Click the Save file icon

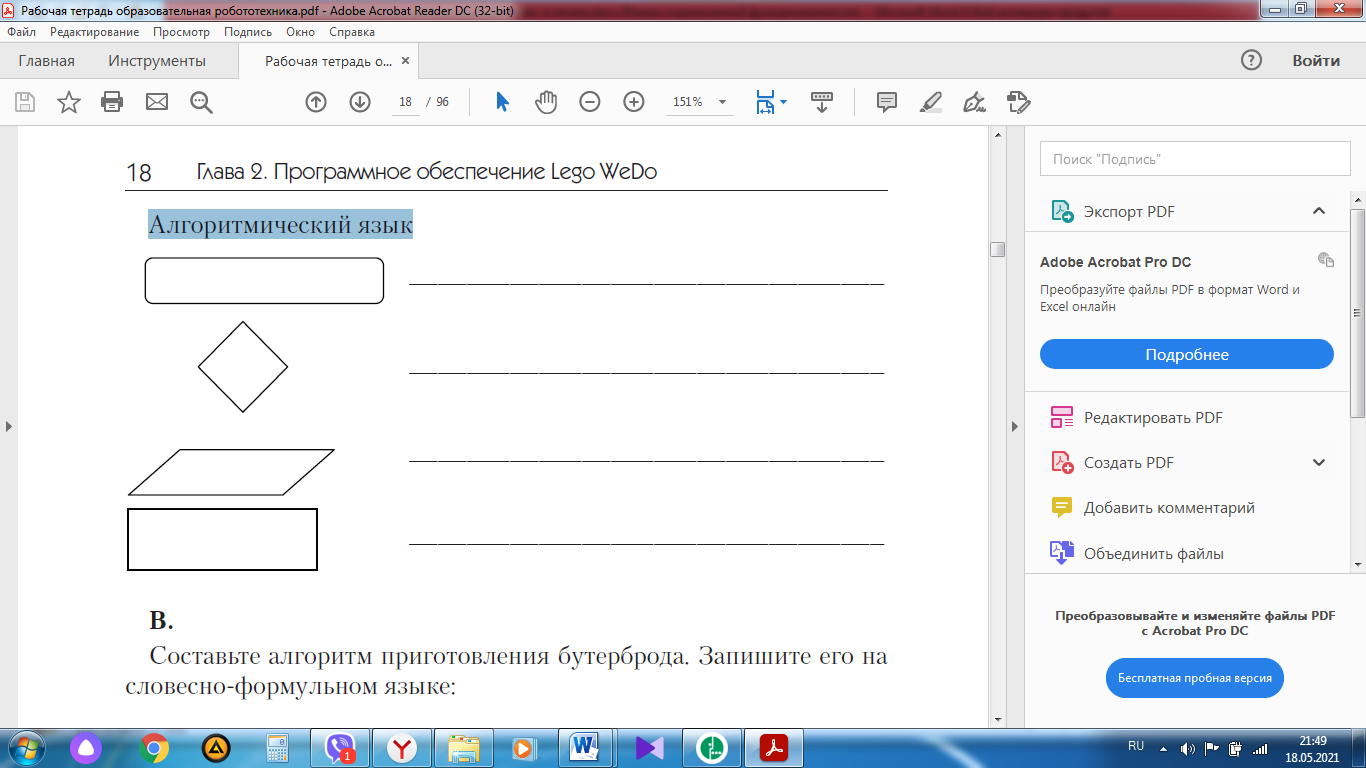[x=25, y=102]
